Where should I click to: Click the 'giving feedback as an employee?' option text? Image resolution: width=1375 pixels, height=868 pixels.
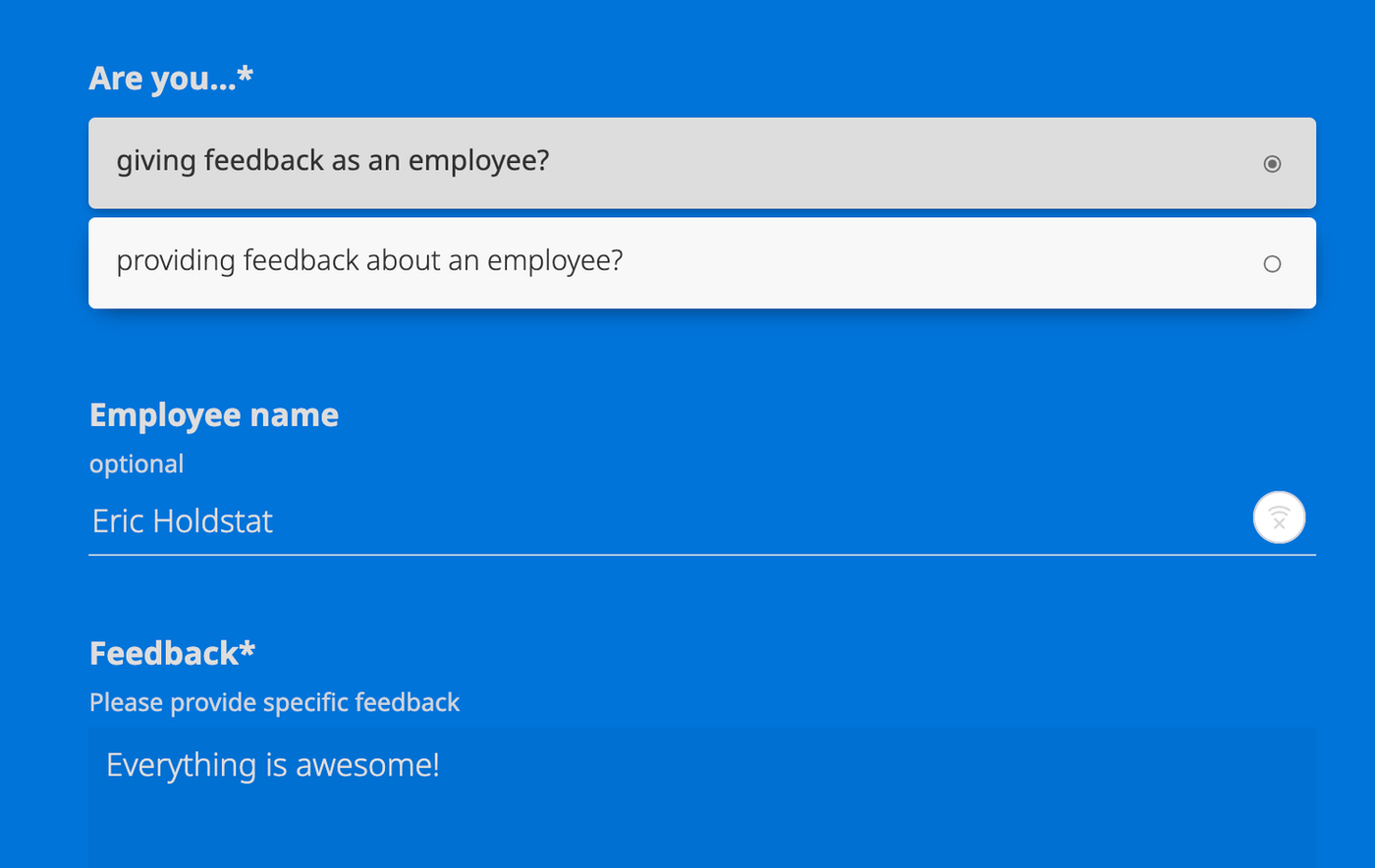click(x=332, y=161)
